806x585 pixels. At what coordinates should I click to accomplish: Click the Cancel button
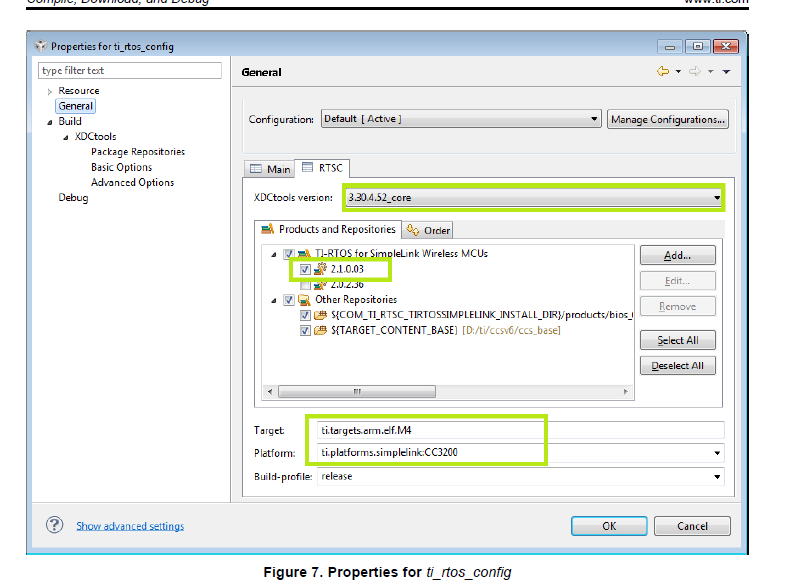(x=692, y=526)
